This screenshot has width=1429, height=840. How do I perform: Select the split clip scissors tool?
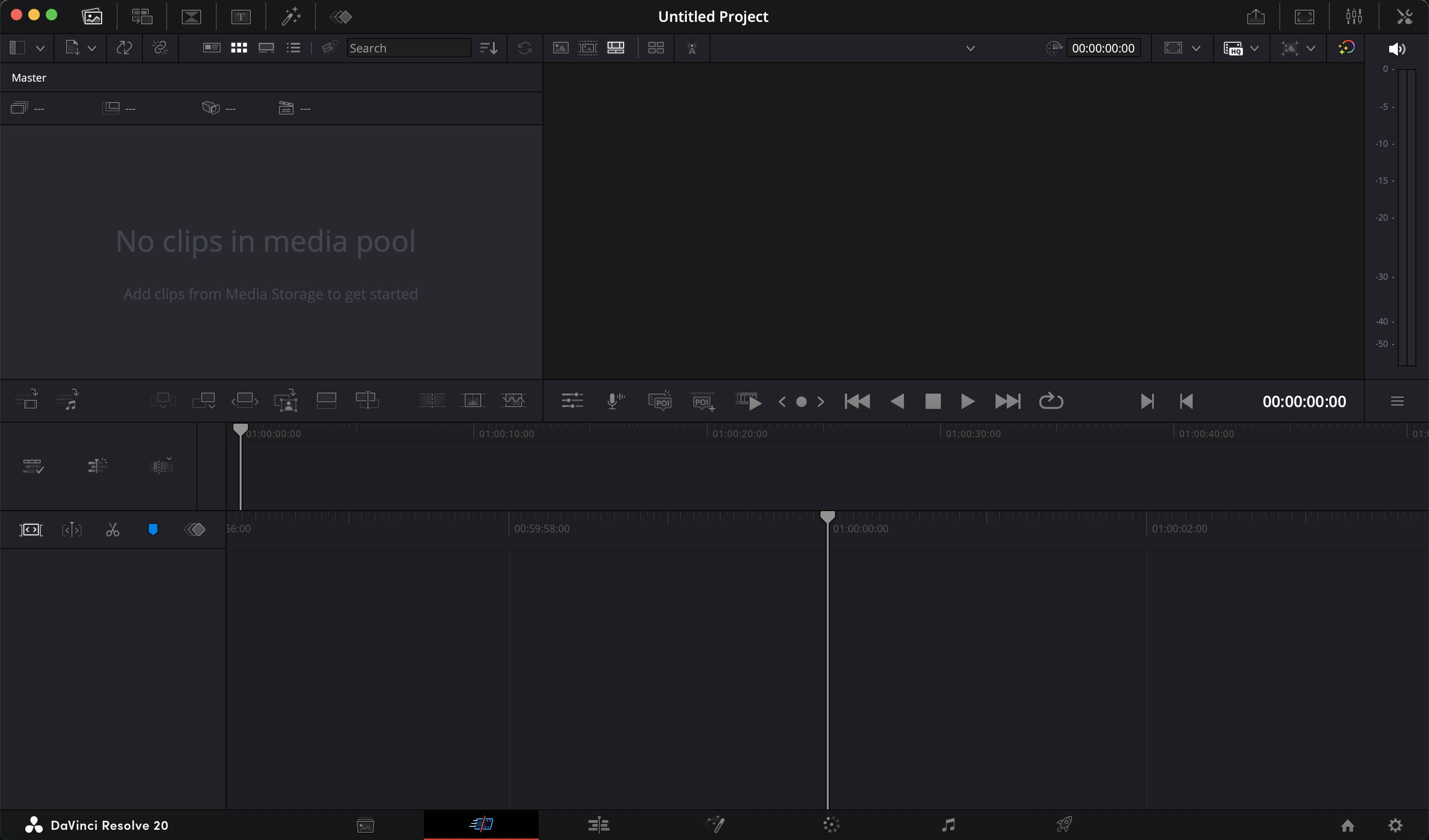[113, 530]
